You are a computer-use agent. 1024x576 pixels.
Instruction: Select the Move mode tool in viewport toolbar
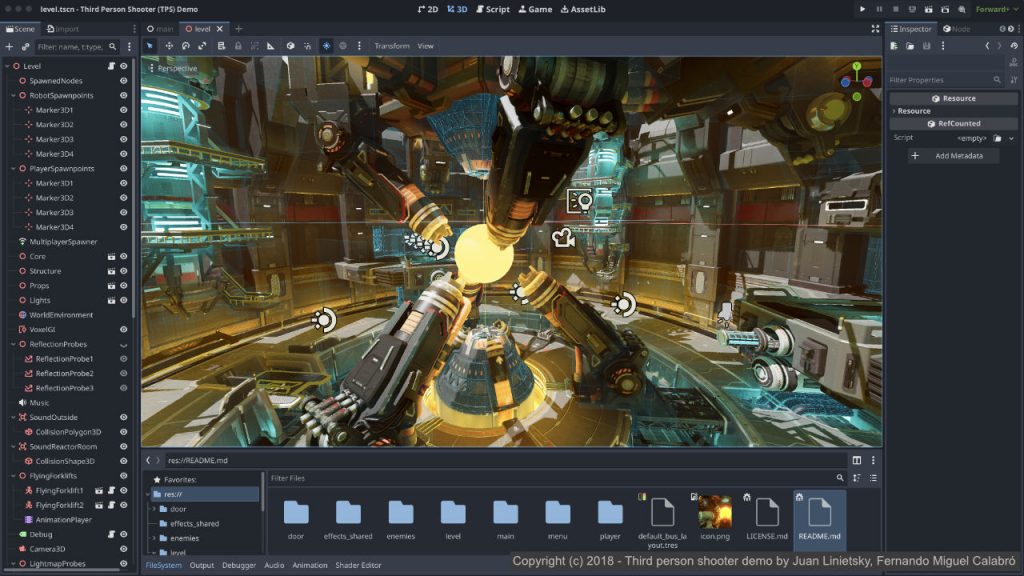(x=168, y=46)
